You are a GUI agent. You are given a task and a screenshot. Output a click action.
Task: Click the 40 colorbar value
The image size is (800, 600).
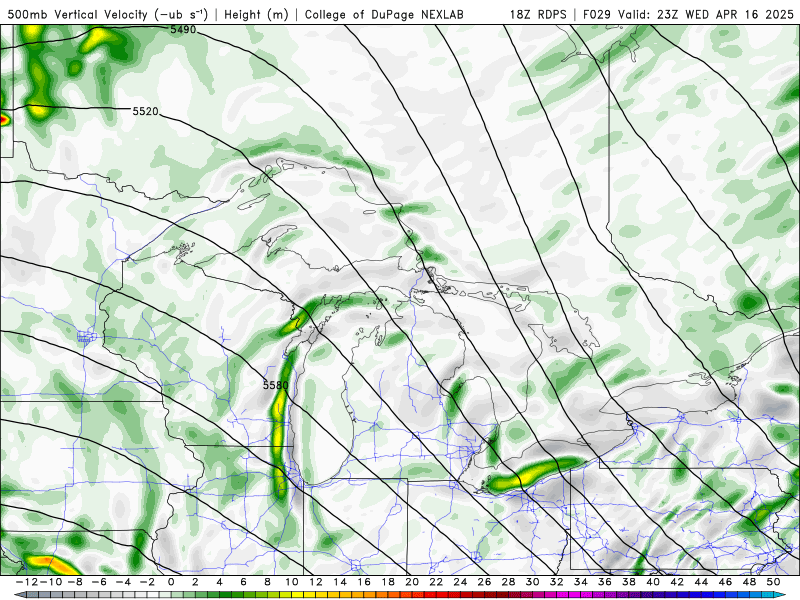(x=653, y=582)
